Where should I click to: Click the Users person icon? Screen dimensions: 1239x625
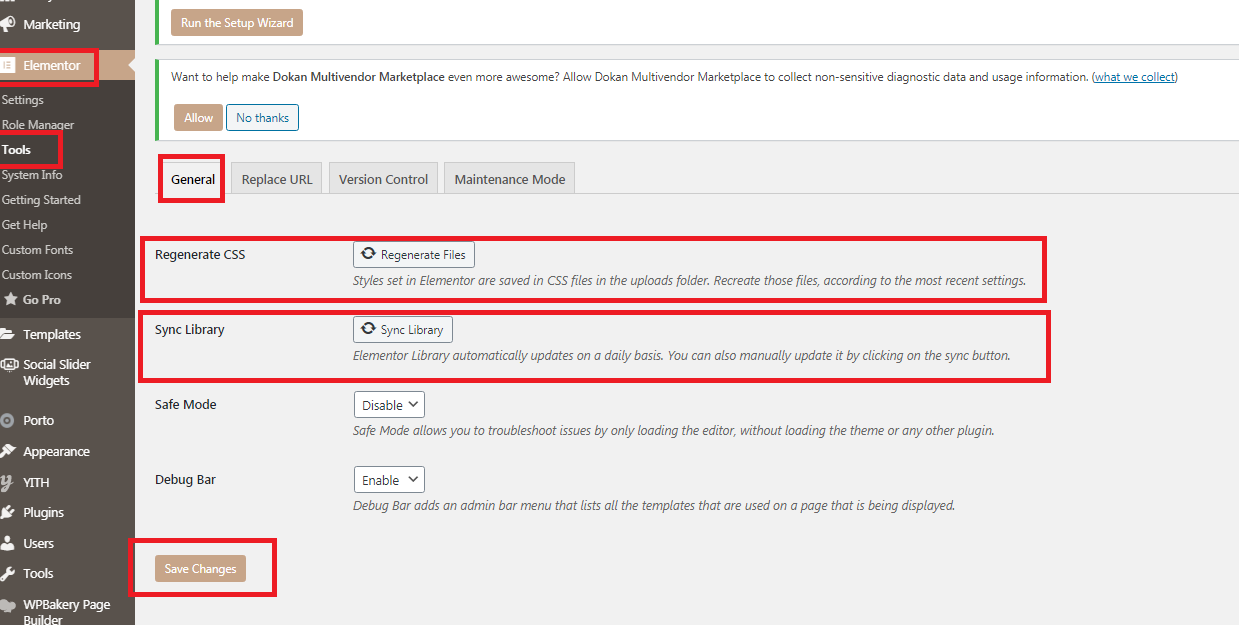click(7, 544)
